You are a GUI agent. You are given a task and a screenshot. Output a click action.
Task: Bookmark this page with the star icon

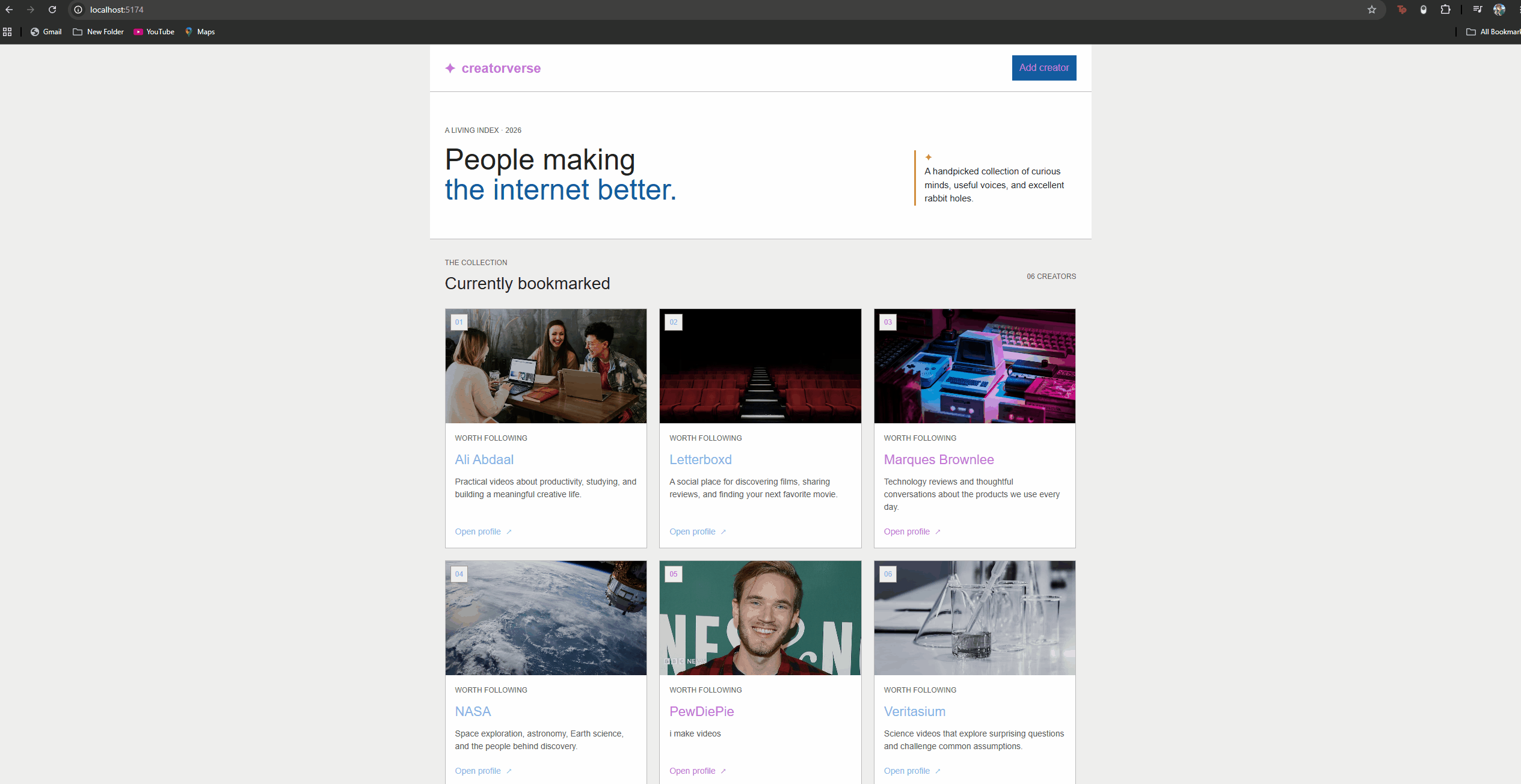1372,10
